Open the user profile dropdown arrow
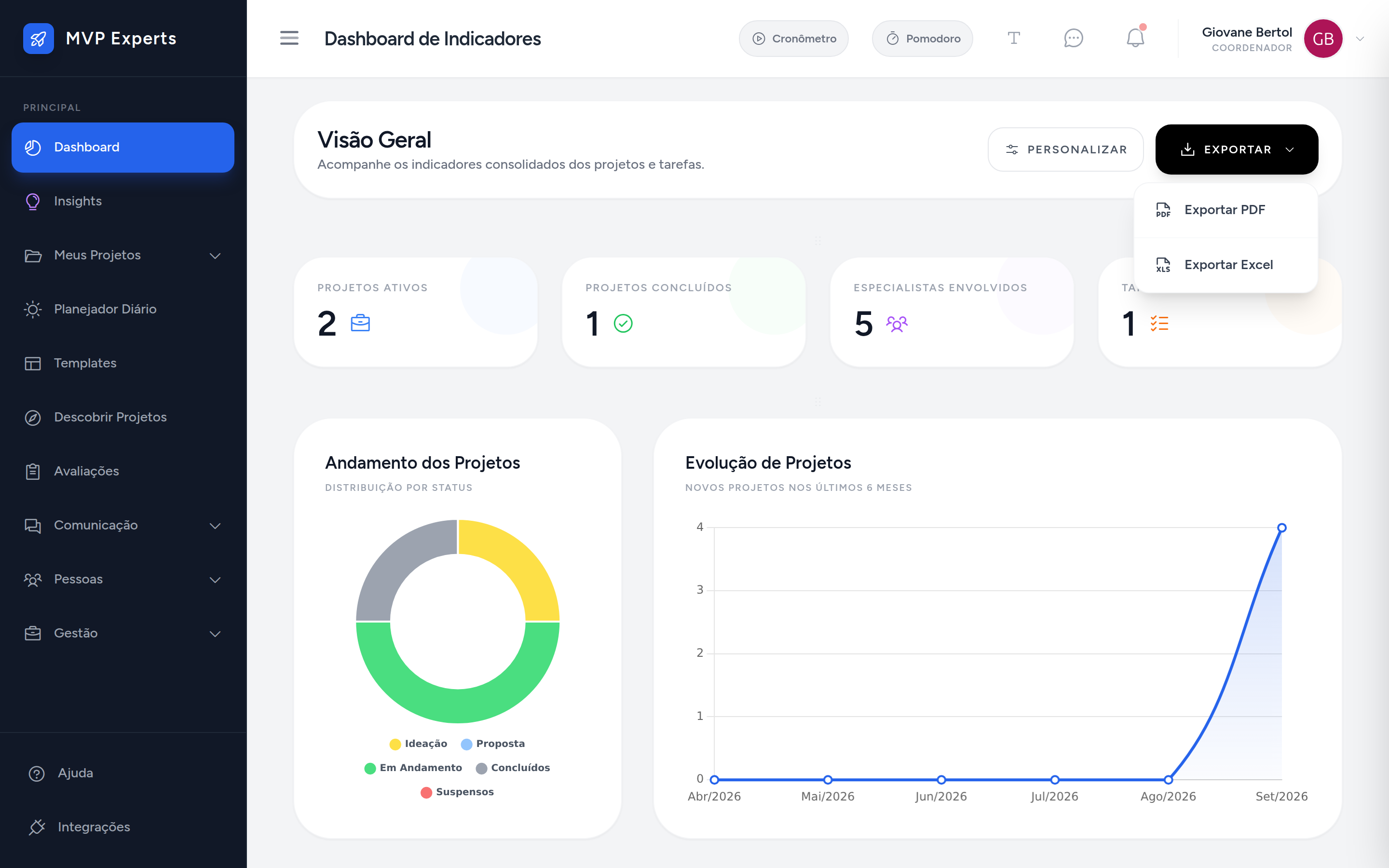Screen dimensions: 1389x868 (1360, 39)
